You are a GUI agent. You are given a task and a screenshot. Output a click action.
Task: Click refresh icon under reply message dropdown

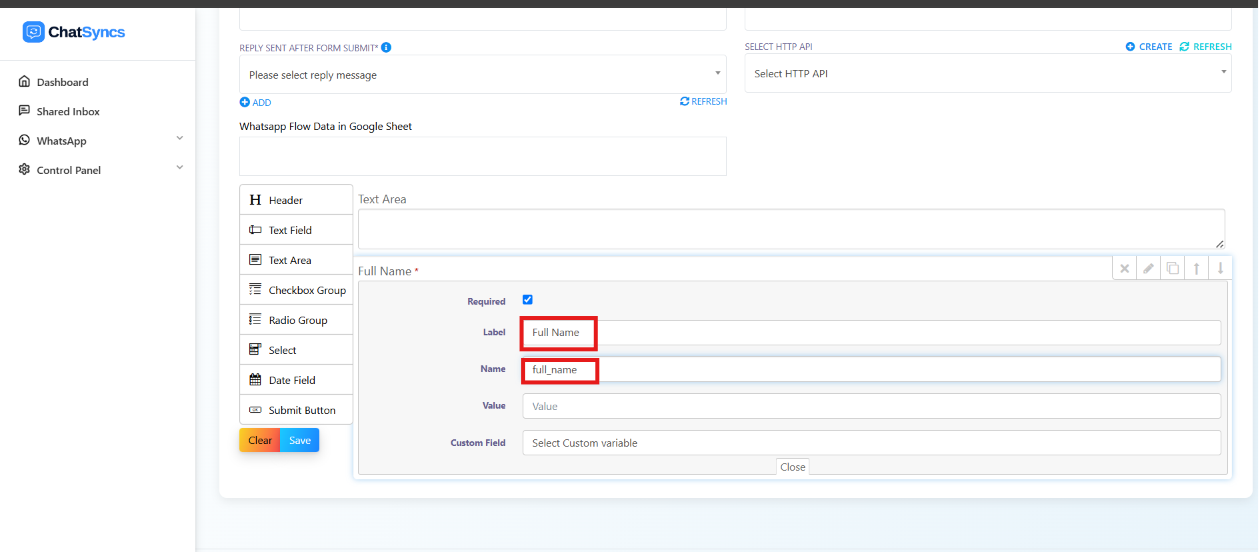click(684, 102)
